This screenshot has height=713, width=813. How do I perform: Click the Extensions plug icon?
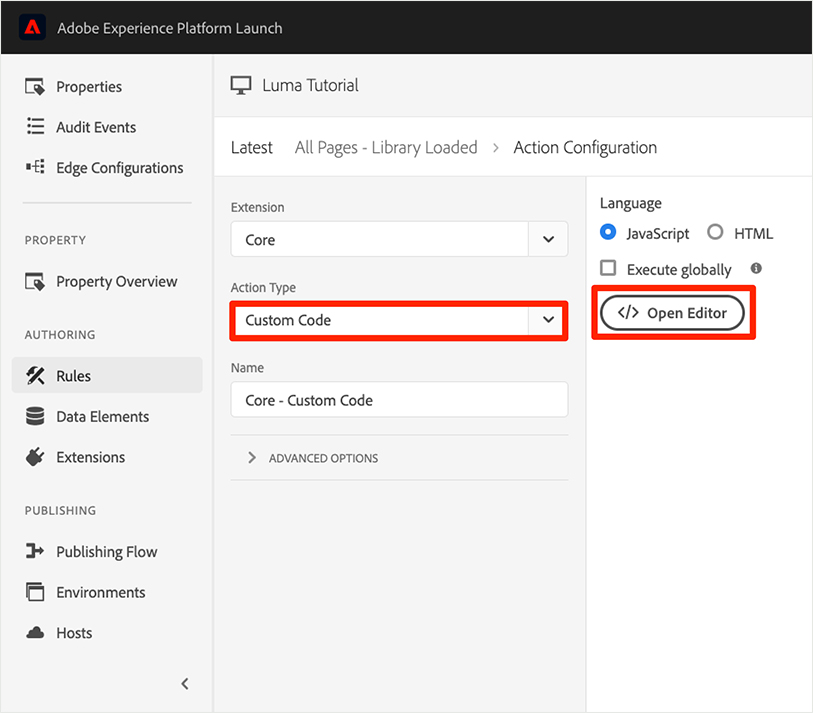tap(35, 457)
